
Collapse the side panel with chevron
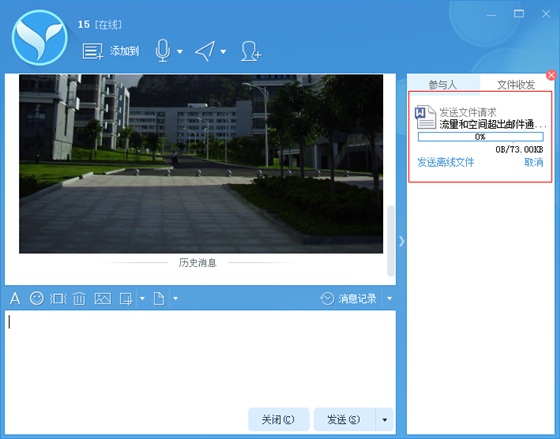[402, 241]
